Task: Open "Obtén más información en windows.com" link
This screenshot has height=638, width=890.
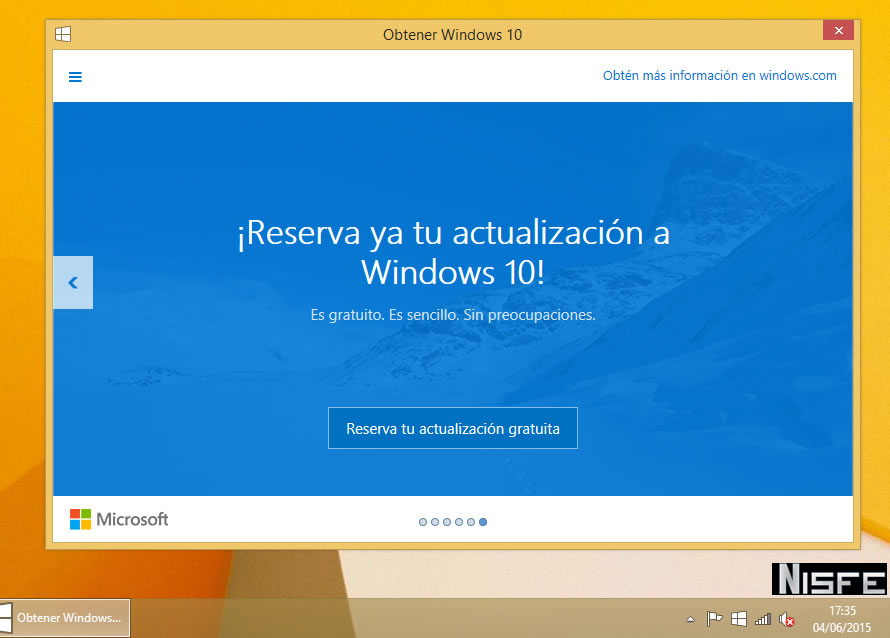Action: [719, 76]
